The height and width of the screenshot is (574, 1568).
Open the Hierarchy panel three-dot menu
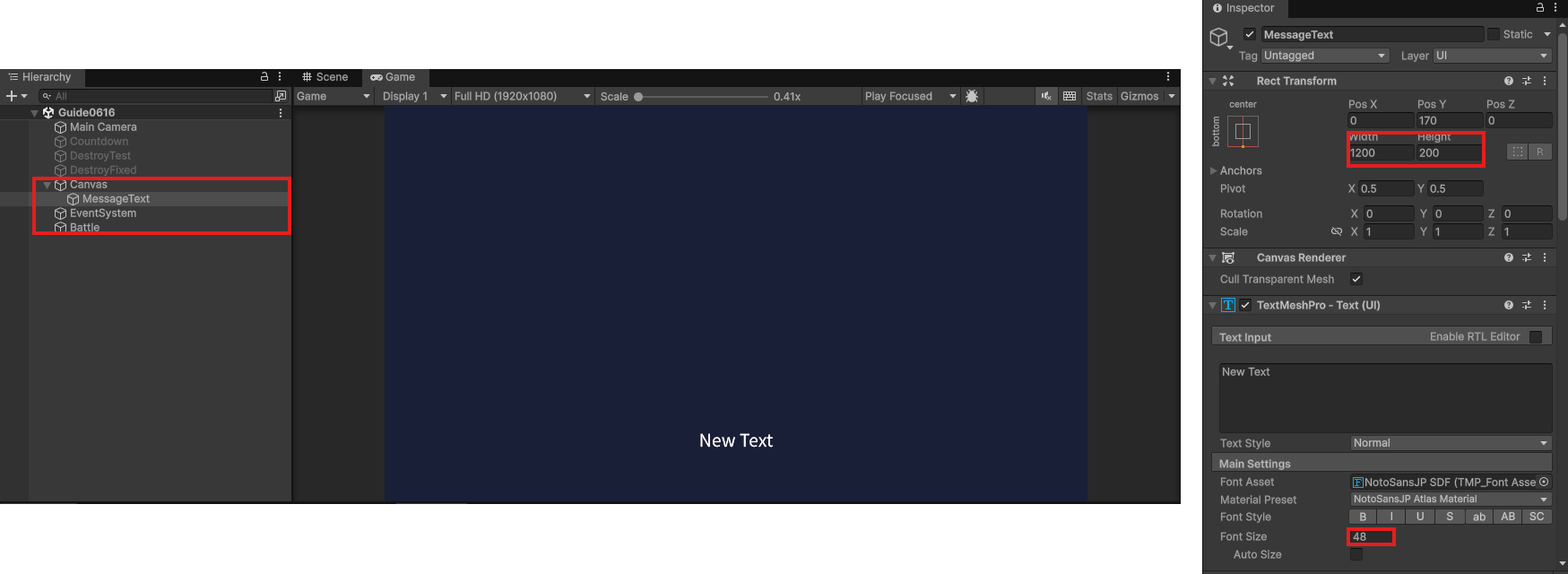[280, 77]
